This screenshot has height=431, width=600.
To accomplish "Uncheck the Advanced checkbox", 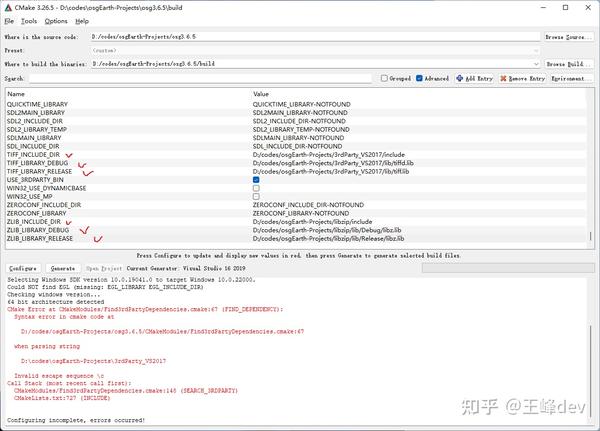I will point(419,78).
